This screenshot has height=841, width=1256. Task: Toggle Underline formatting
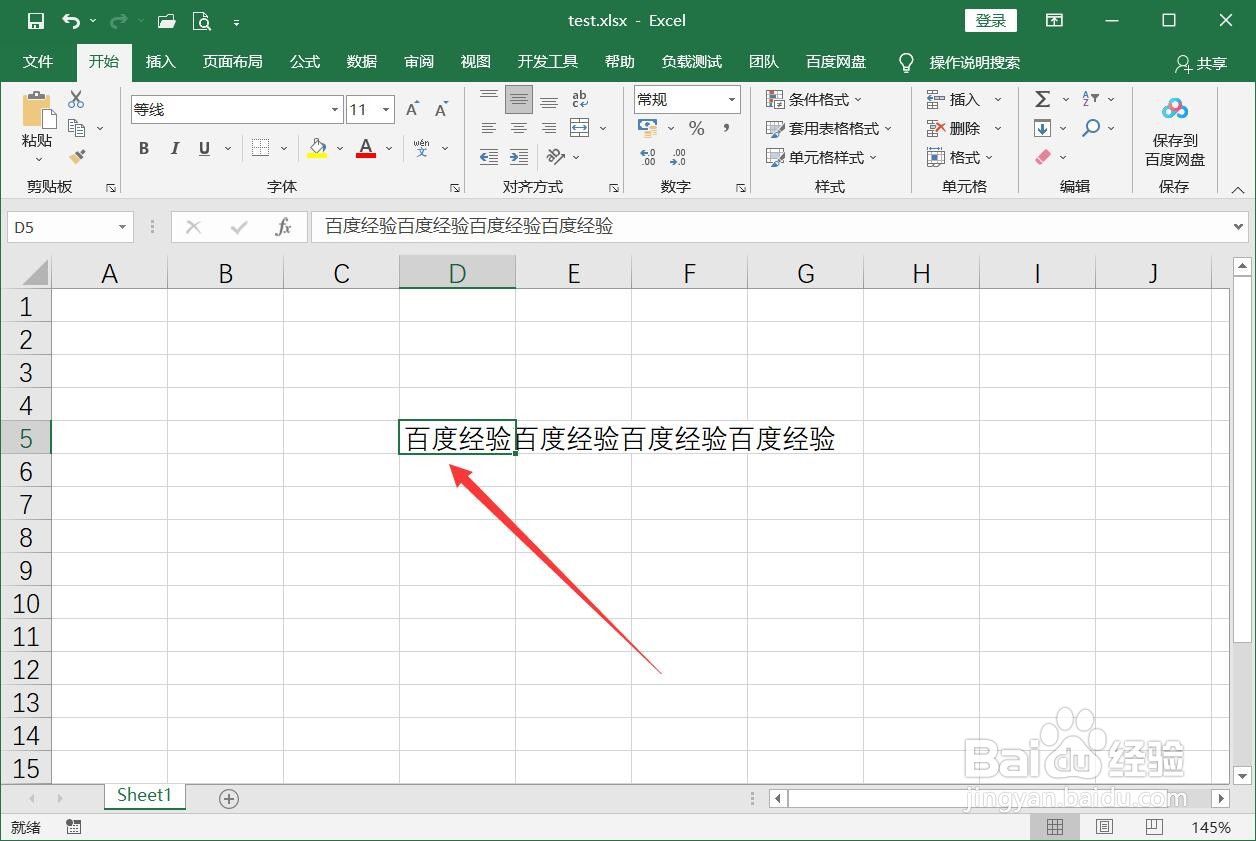click(204, 148)
